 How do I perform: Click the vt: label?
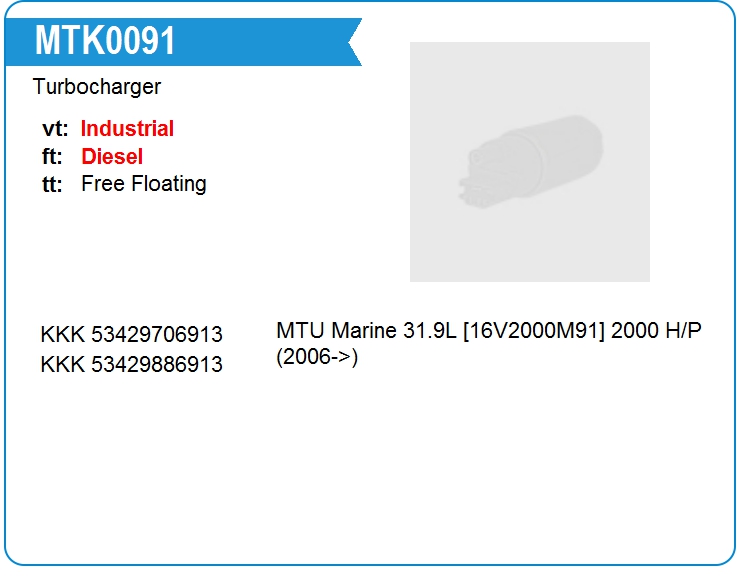(x=55, y=129)
